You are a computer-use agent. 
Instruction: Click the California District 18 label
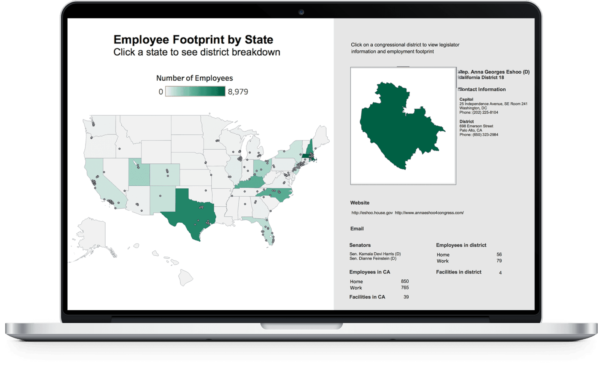[481, 77]
